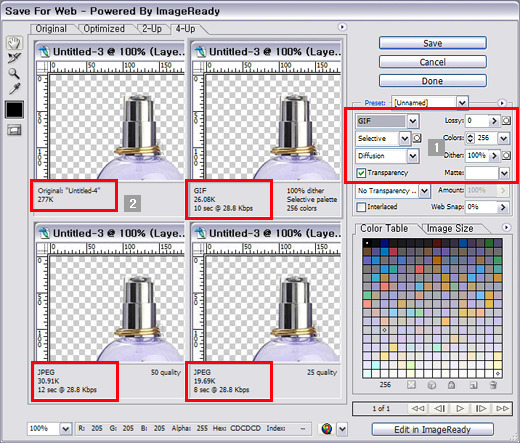520x443 pixels.
Task: Open the Color Table palette menu
Action: 506,227
